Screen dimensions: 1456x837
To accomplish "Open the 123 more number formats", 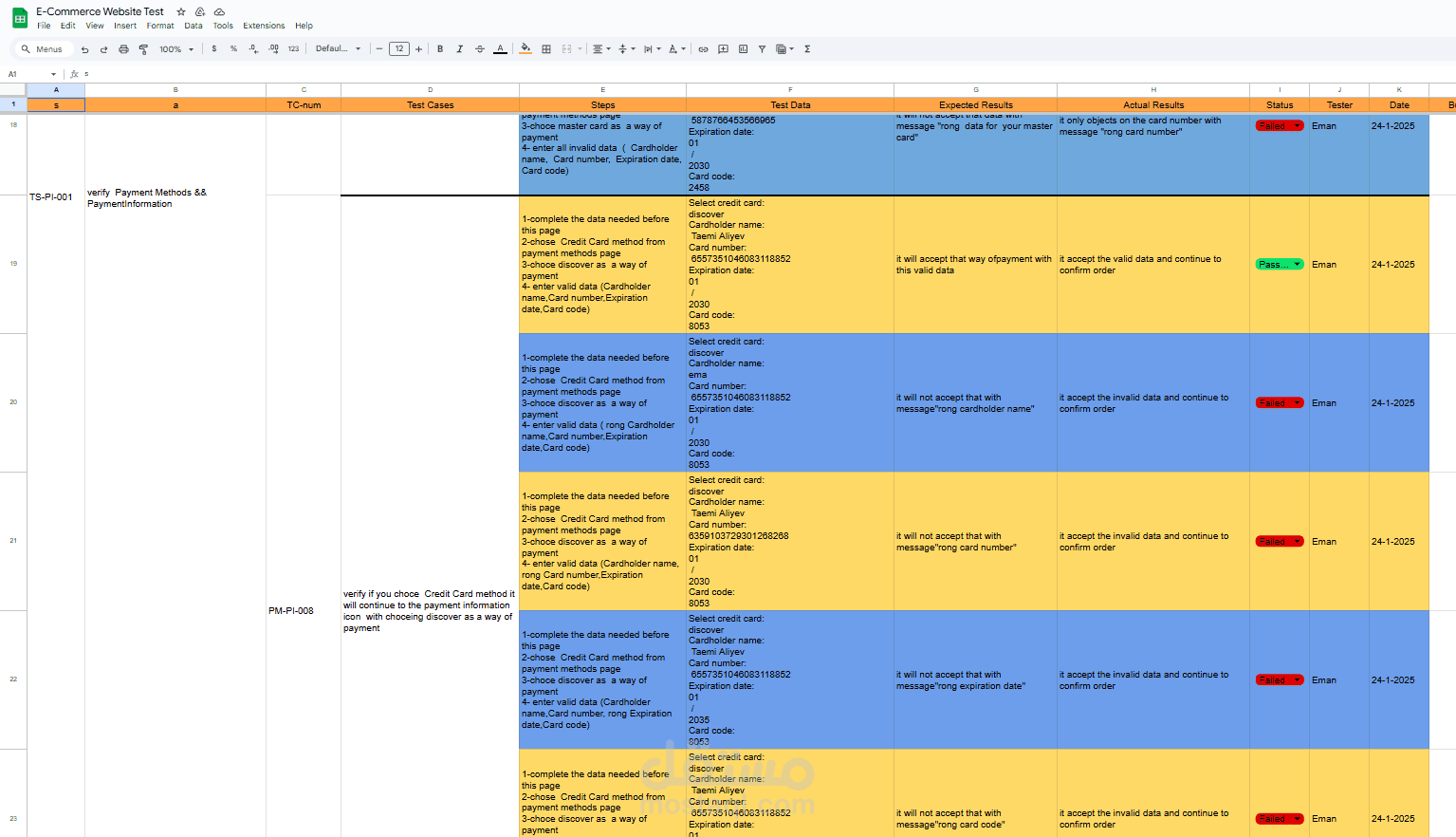I will point(293,48).
